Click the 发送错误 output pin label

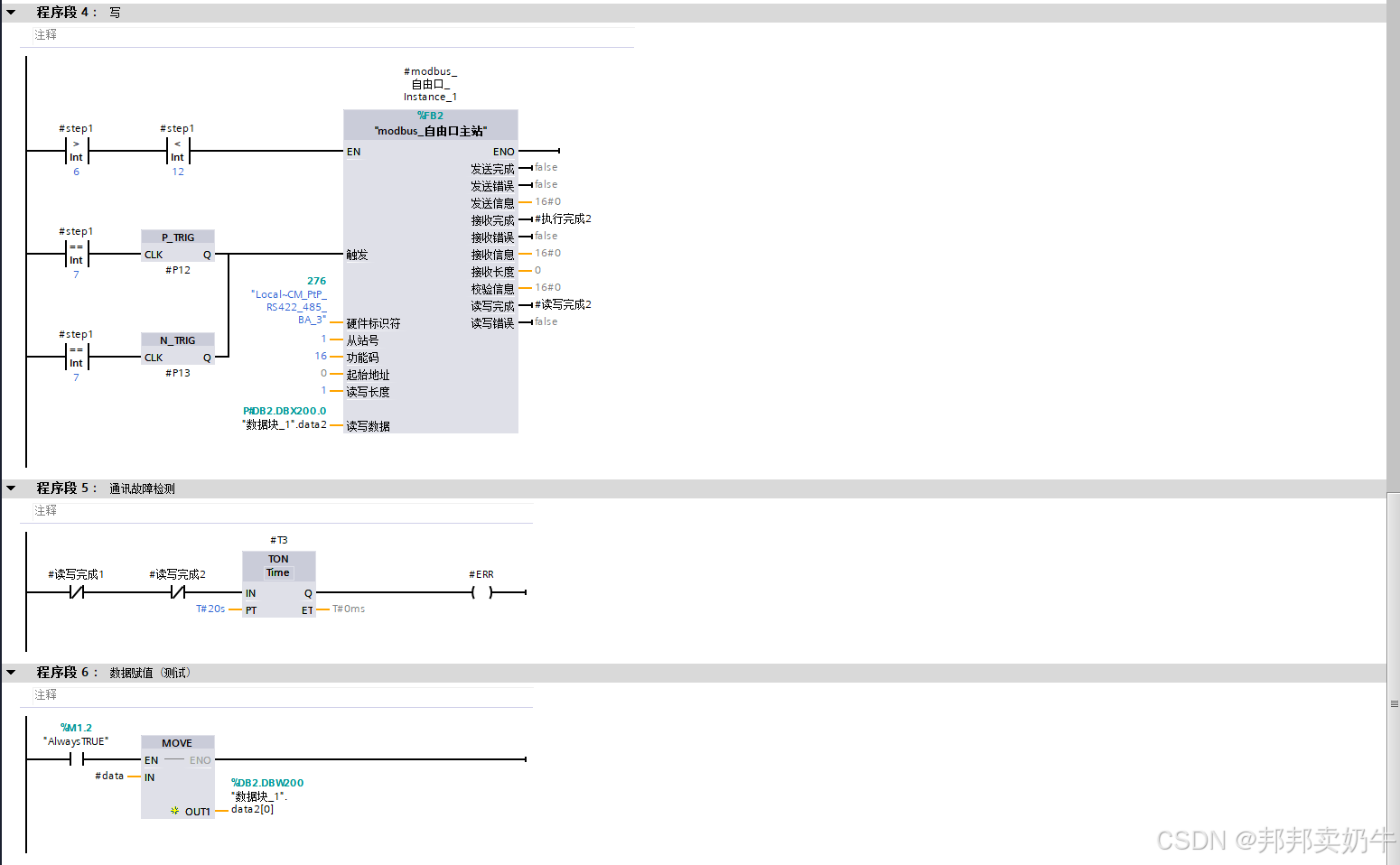[492, 186]
